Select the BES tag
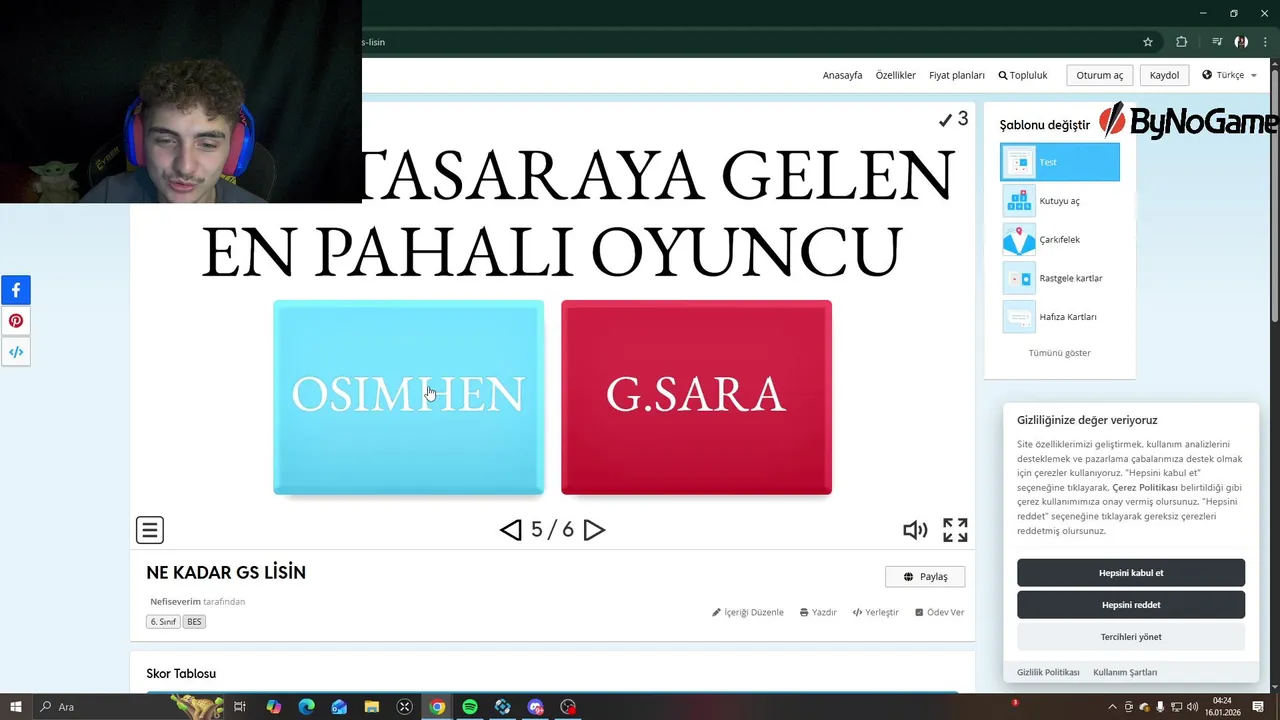 tap(194, 622)
